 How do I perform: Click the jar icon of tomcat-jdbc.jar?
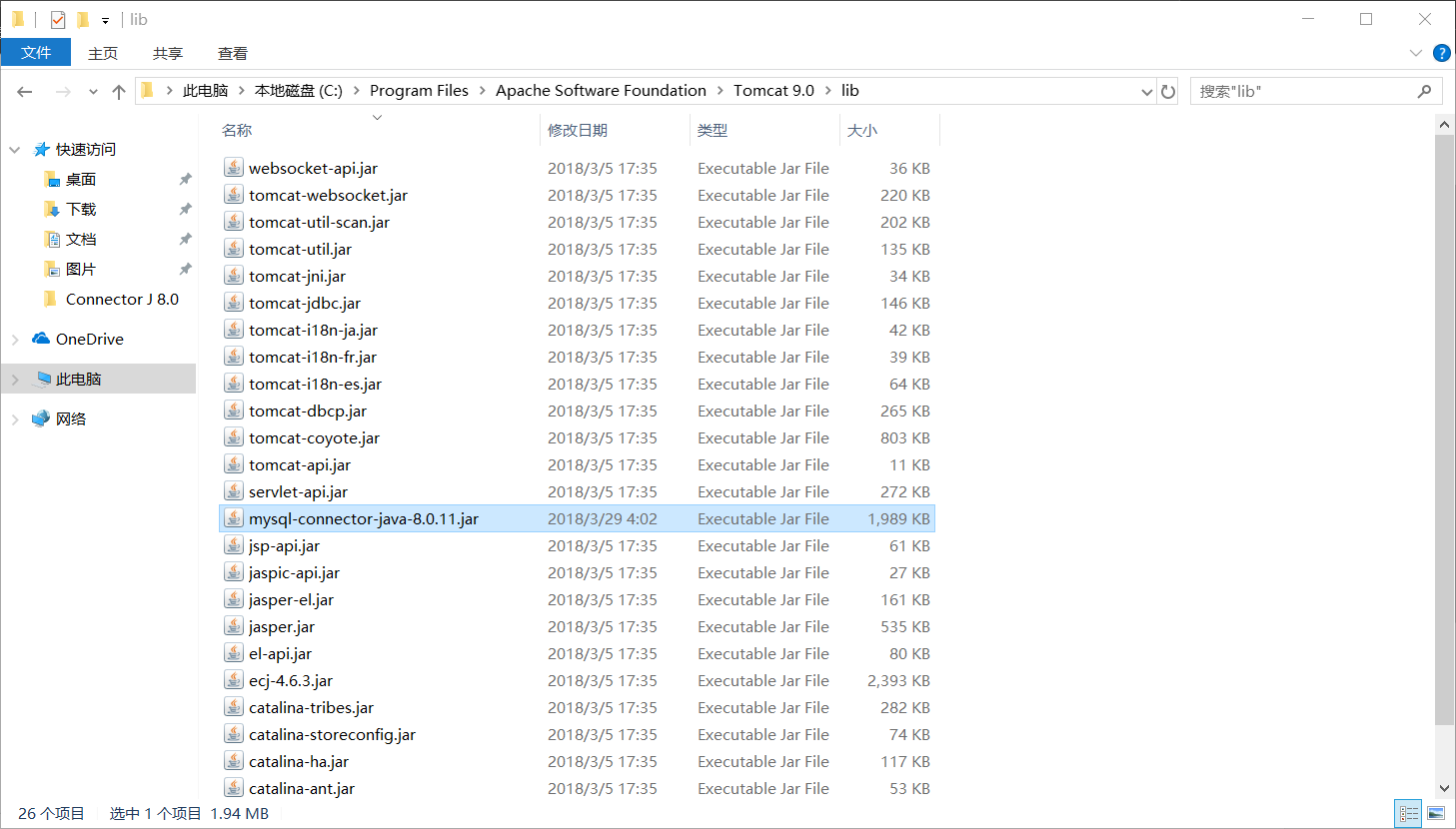tap(234, 302)
